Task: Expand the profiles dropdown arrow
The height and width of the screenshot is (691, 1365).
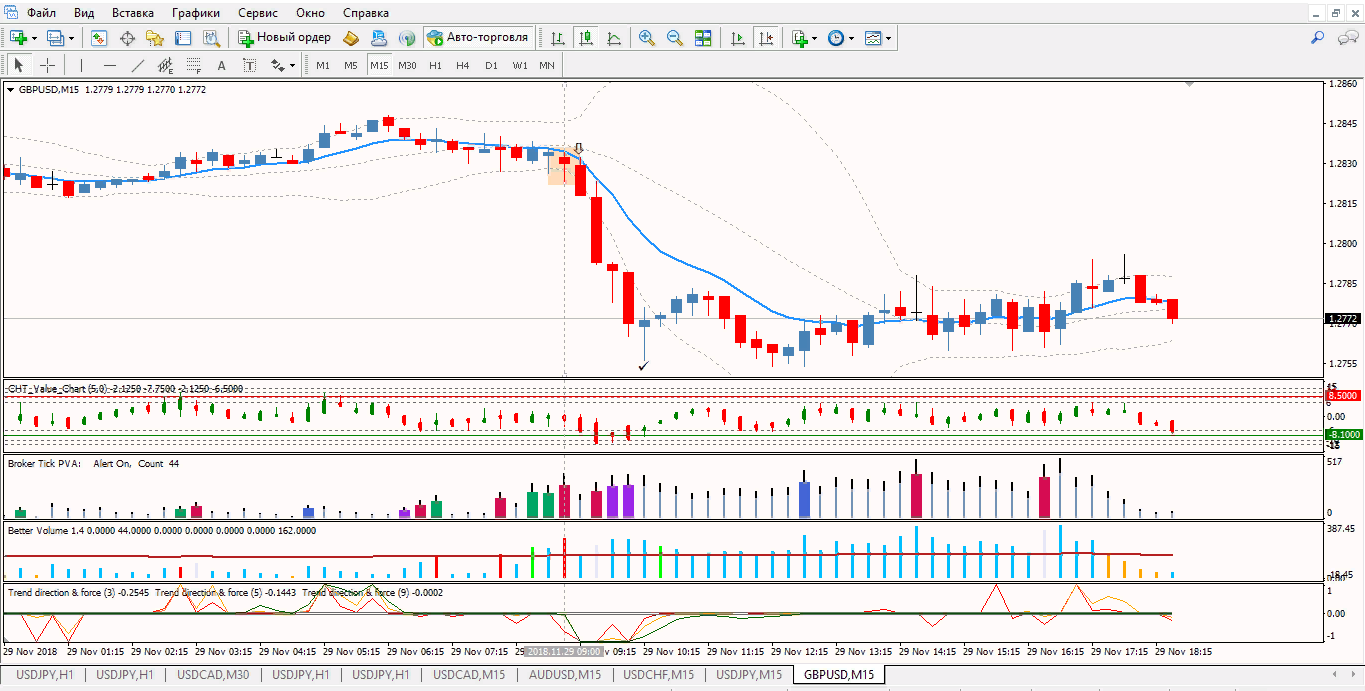Action: tap(71, 38)
